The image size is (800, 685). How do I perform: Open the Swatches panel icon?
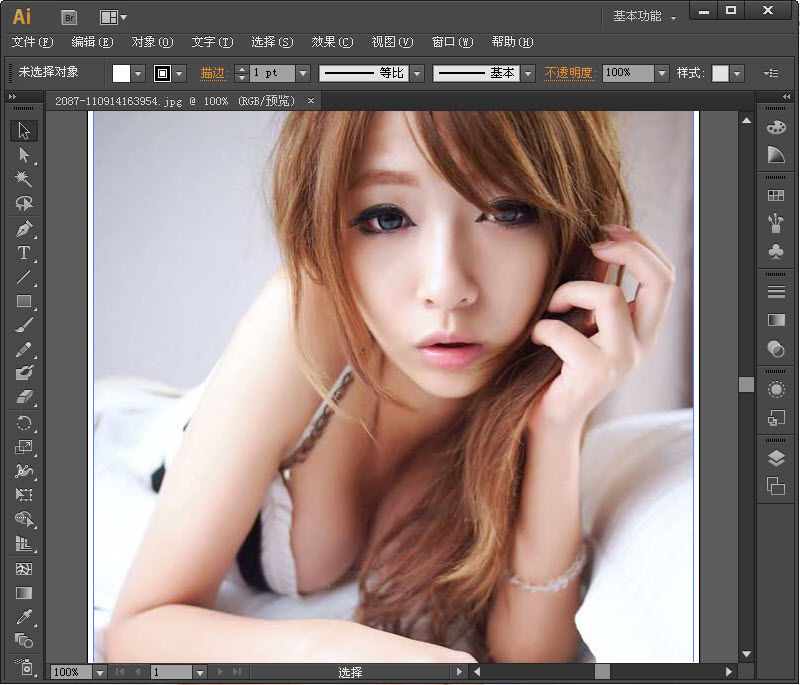click(x=776, y=194)
